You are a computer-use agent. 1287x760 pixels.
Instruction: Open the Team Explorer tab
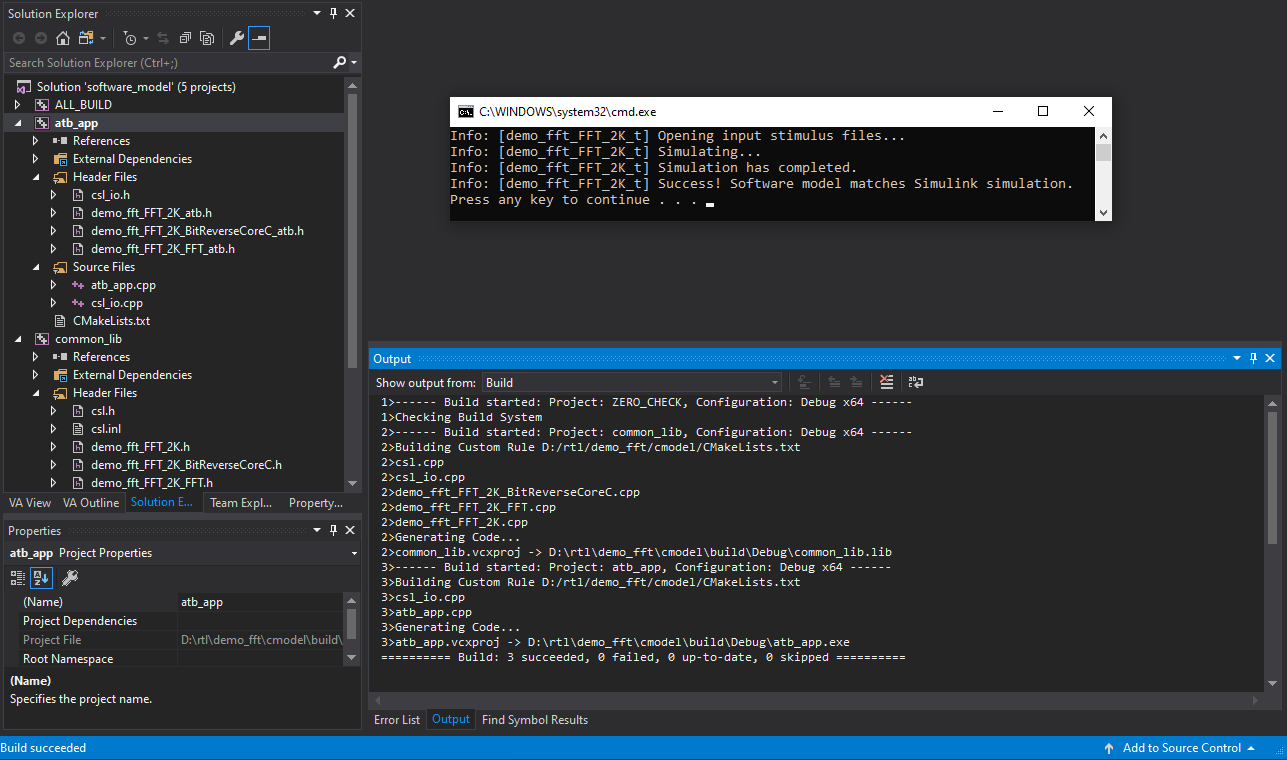point(240,503)
